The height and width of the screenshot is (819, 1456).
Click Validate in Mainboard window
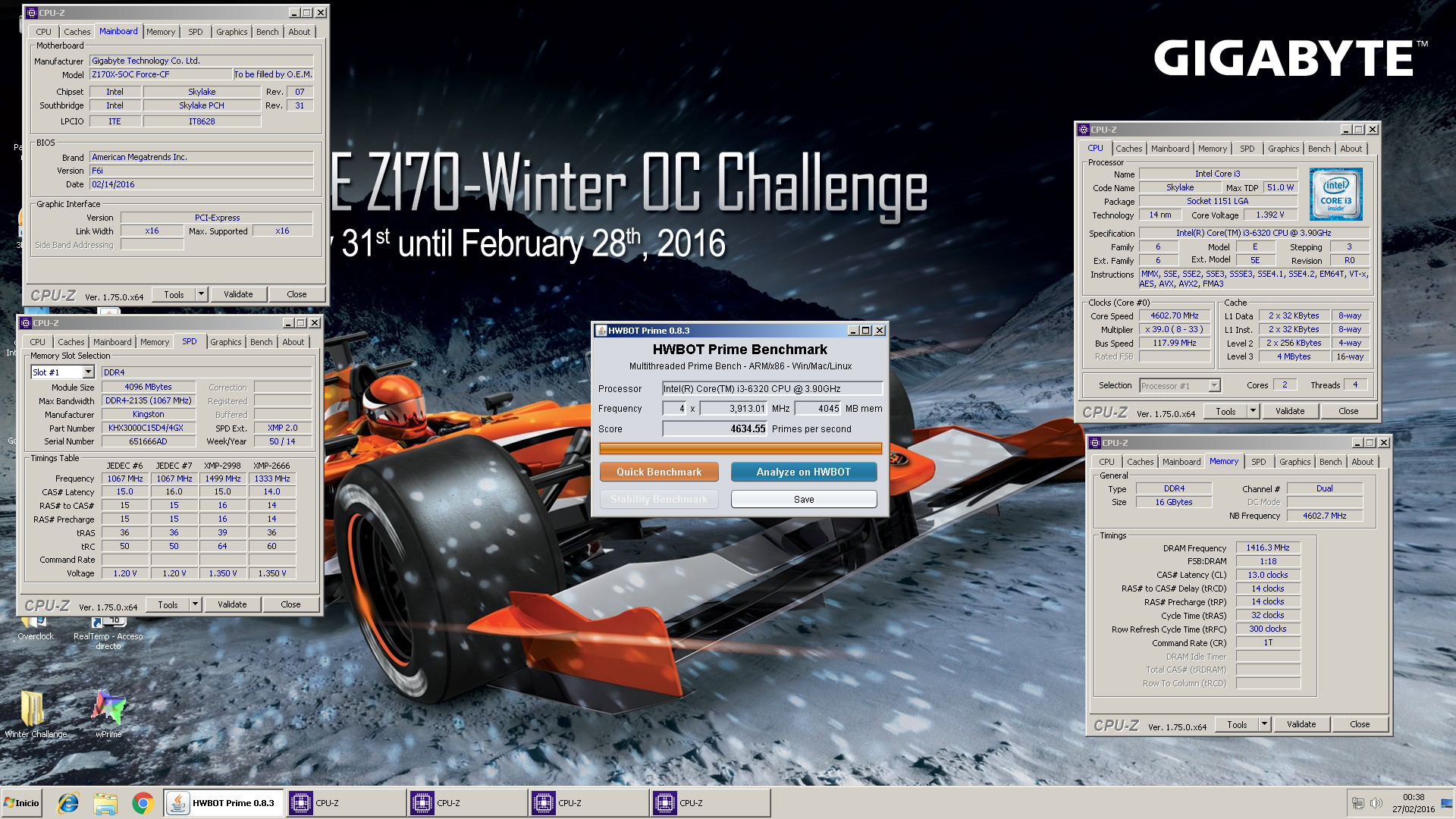238,294
